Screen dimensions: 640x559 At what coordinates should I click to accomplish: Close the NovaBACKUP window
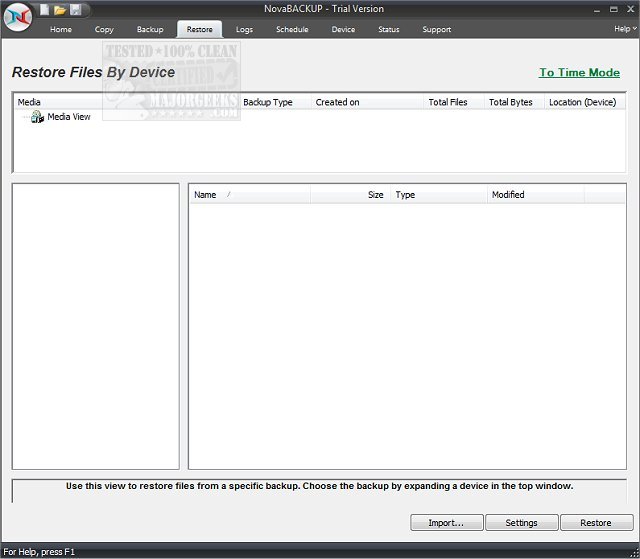[631, 9]
